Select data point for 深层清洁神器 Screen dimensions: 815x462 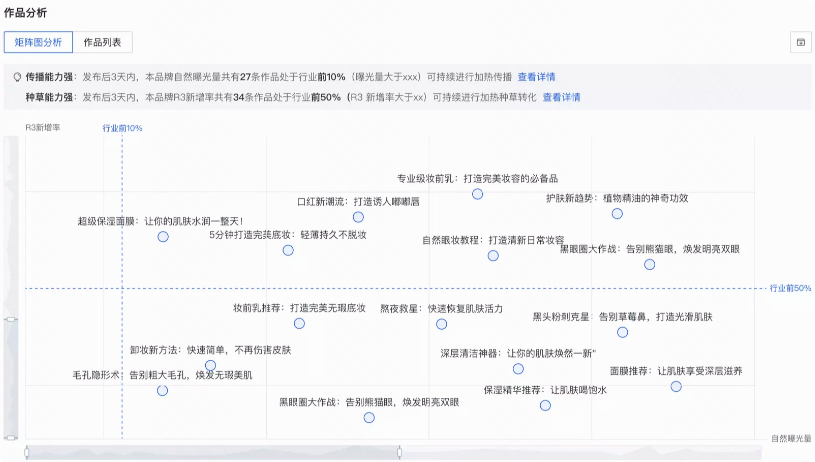518,369
